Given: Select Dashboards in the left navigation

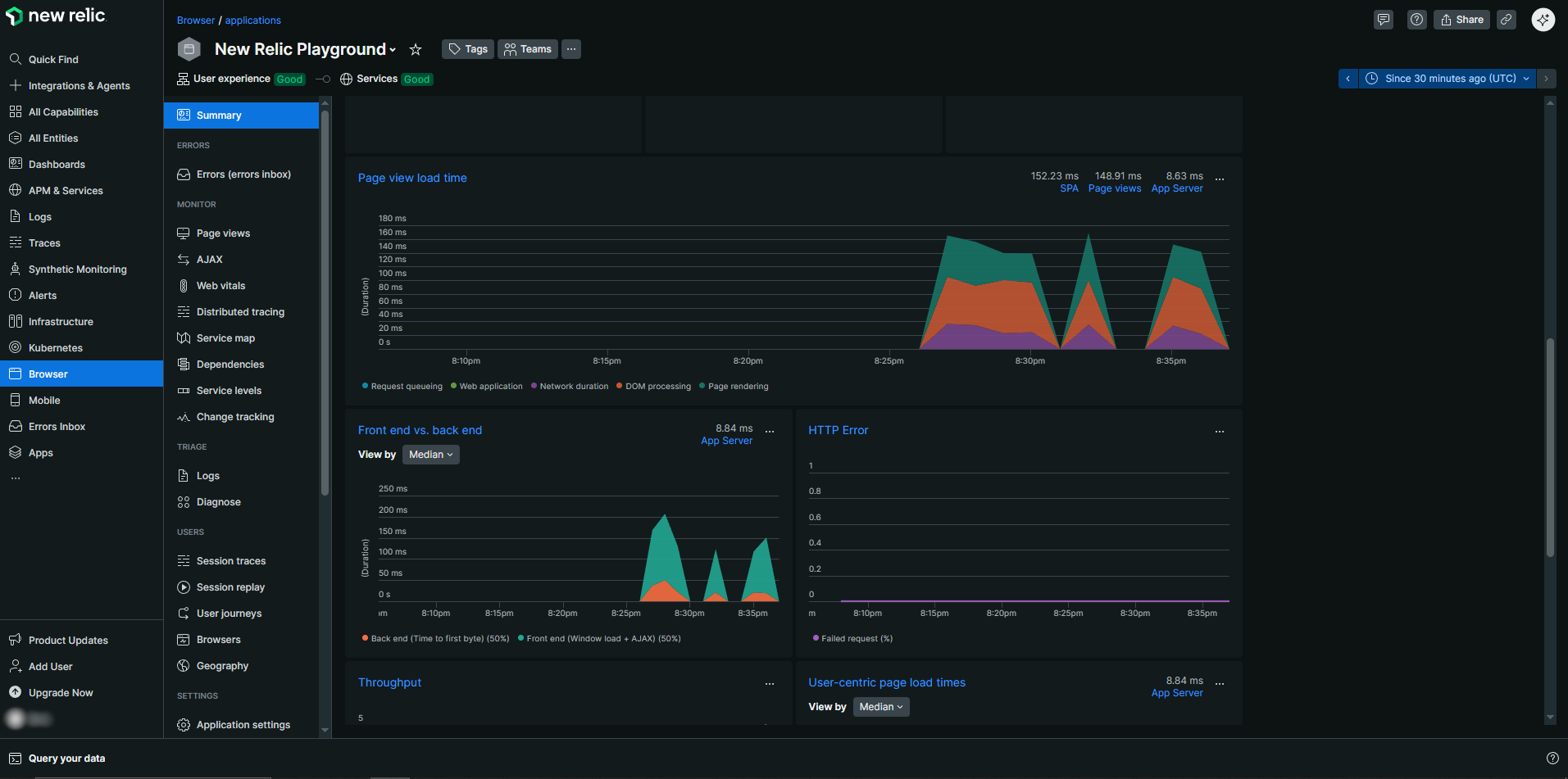Looking at the screenshot, I should [x=57, y=165].
